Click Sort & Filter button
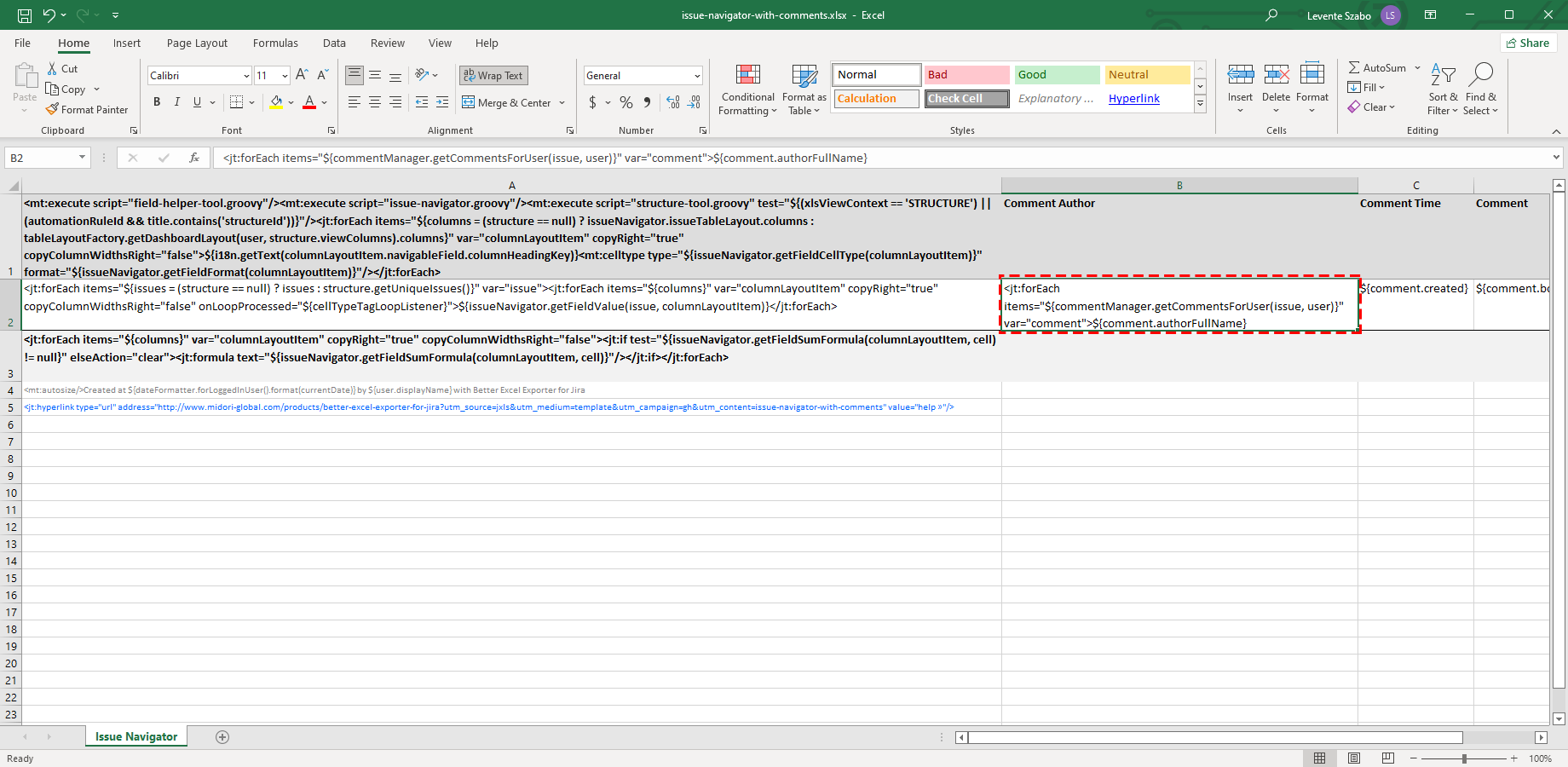The height and width of the screenshot is (767, 1568). tap(1443, 89)
